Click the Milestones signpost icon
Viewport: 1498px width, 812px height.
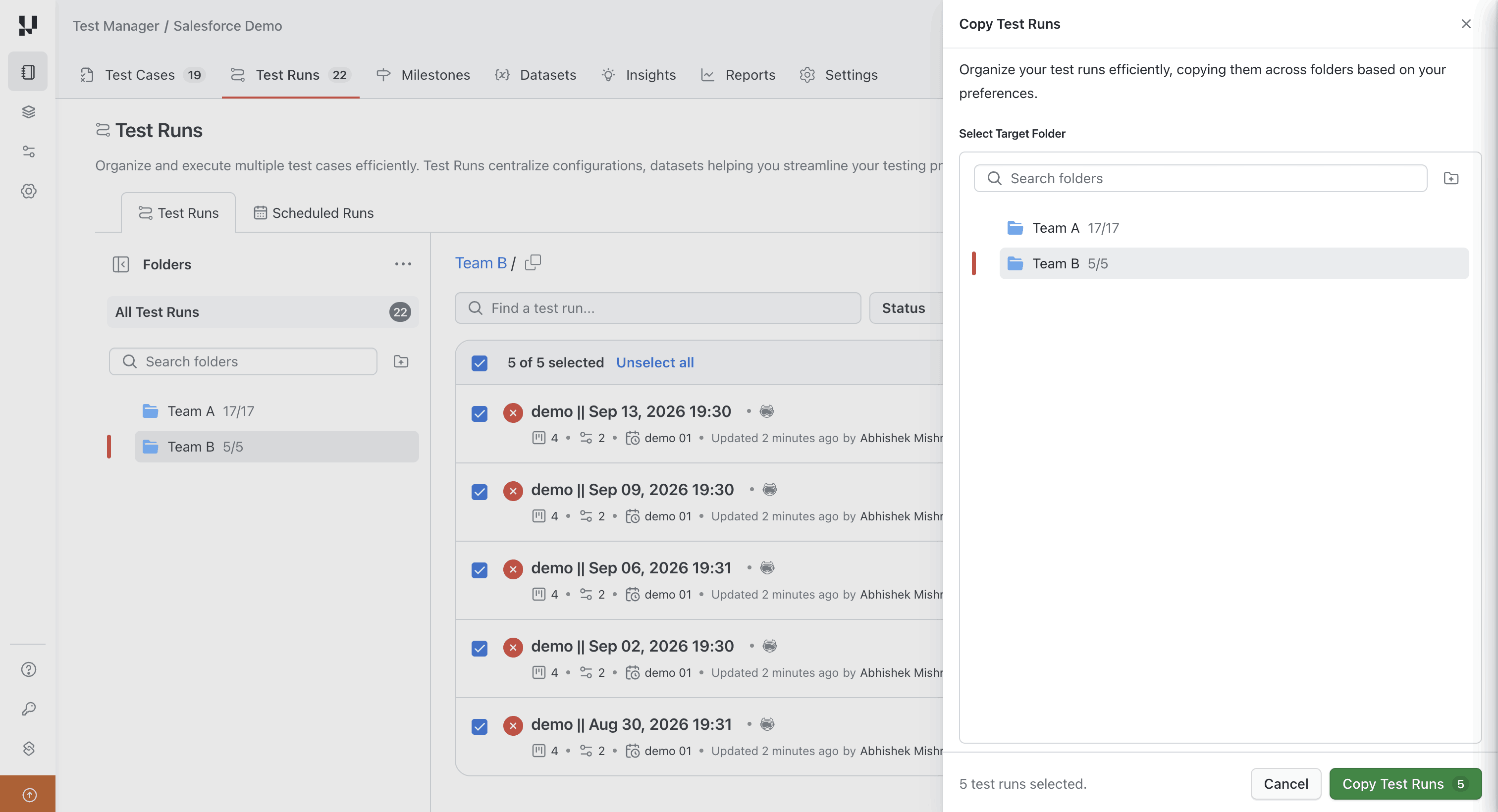[x=383, y=75]
